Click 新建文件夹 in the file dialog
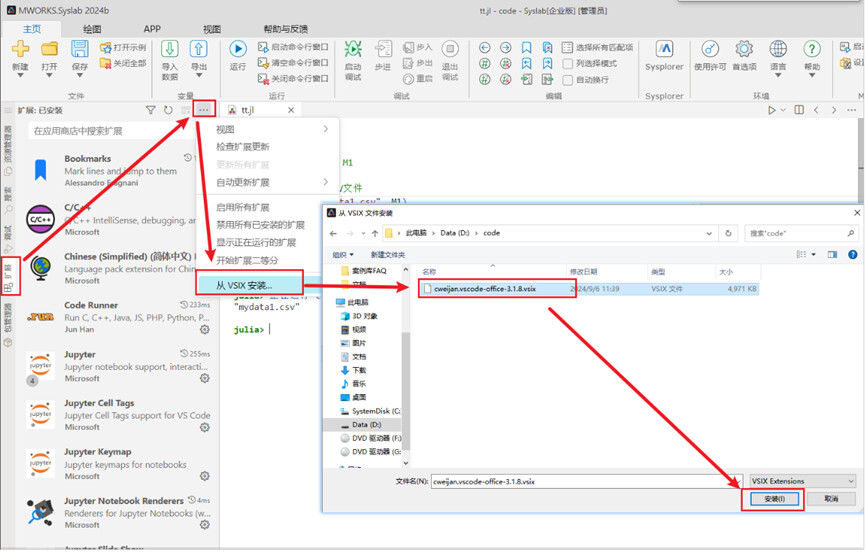 388,254
